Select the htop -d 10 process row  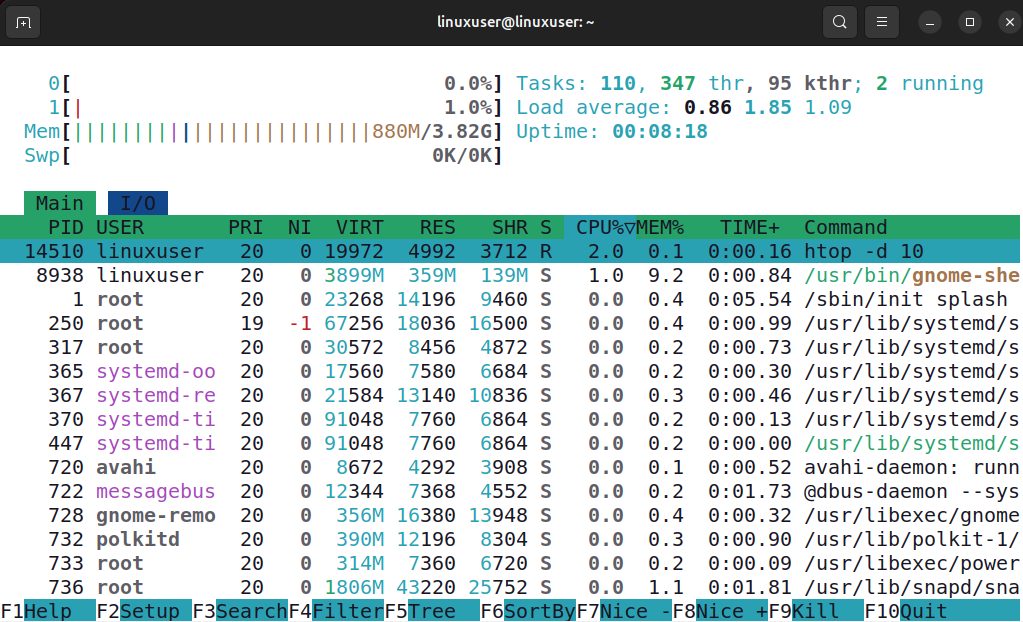tap(510, 251)
